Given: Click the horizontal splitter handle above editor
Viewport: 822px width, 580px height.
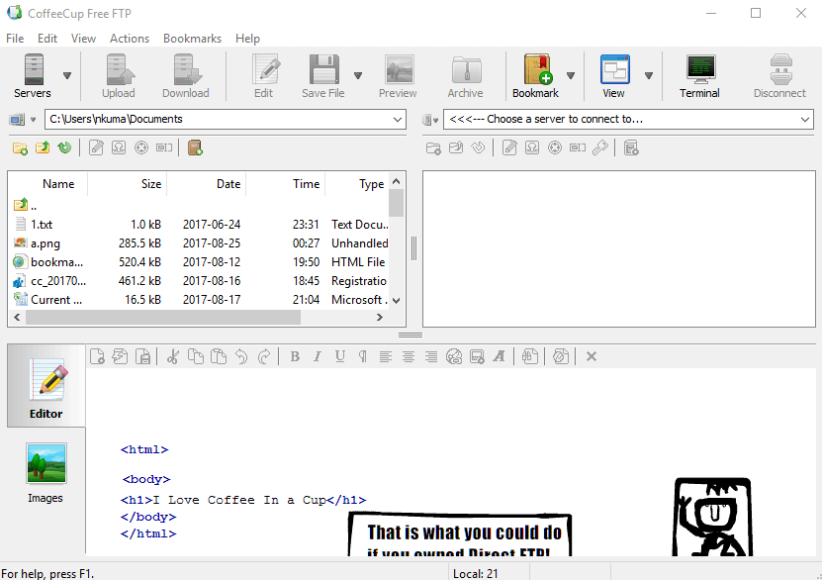Looking at the screenshot, I should coord(410,335).
